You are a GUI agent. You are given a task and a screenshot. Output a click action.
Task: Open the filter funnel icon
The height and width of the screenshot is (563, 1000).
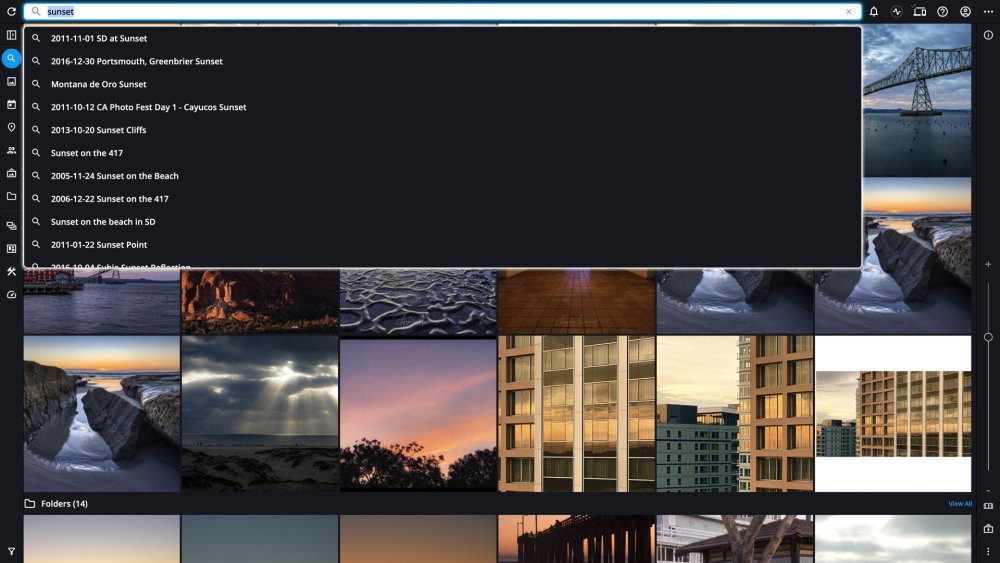[11, 552]
